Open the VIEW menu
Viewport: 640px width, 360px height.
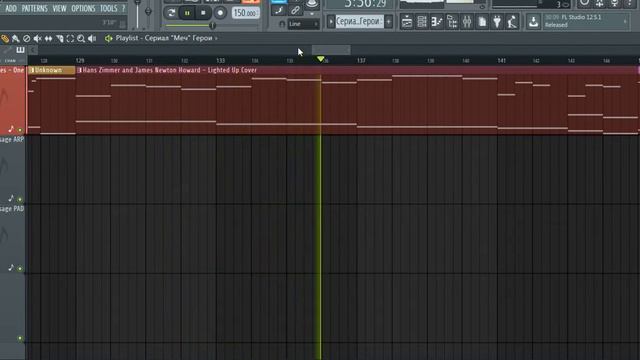60,9
